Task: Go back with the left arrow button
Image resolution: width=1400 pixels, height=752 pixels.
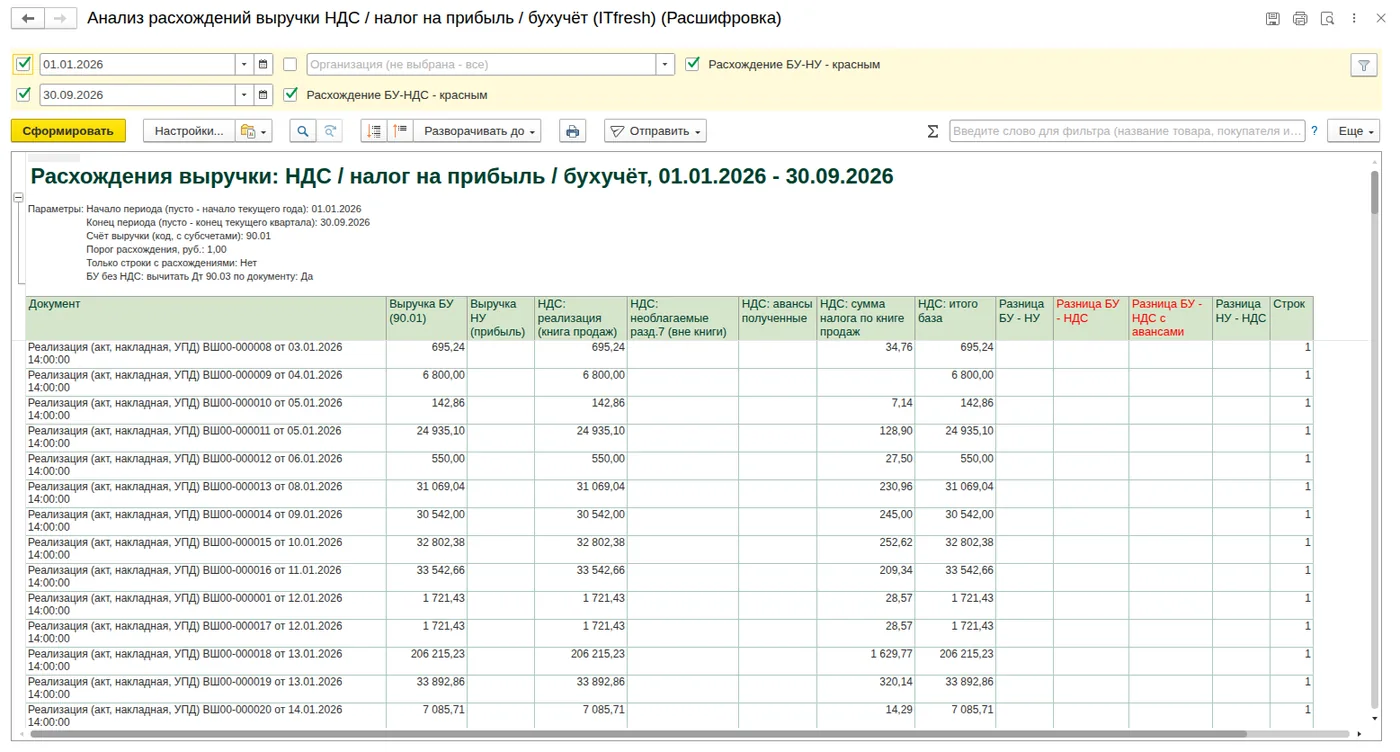Action: (28, 18)
